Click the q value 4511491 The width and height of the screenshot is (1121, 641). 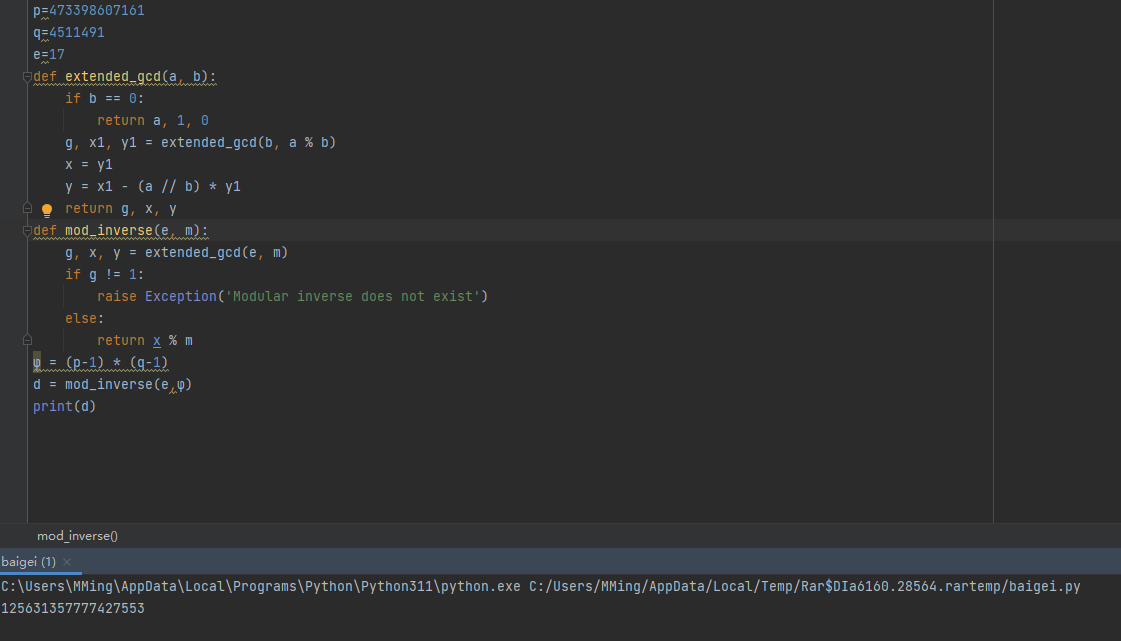pos(76,32)
